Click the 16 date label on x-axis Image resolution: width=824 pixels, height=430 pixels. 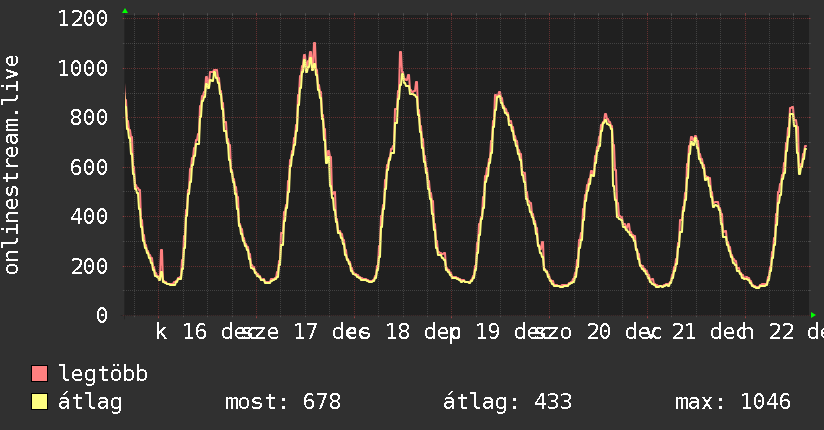(194, 332)
